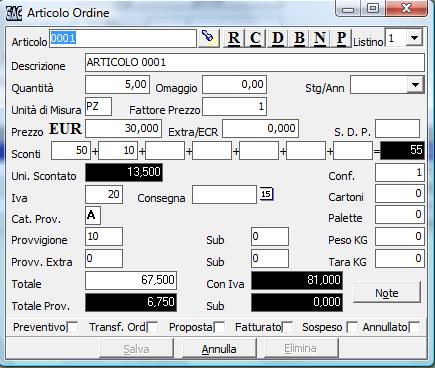The width and height of the screenshot is (435, 368).
Task: Click the S. D. P. field
Action: point(397,128)
